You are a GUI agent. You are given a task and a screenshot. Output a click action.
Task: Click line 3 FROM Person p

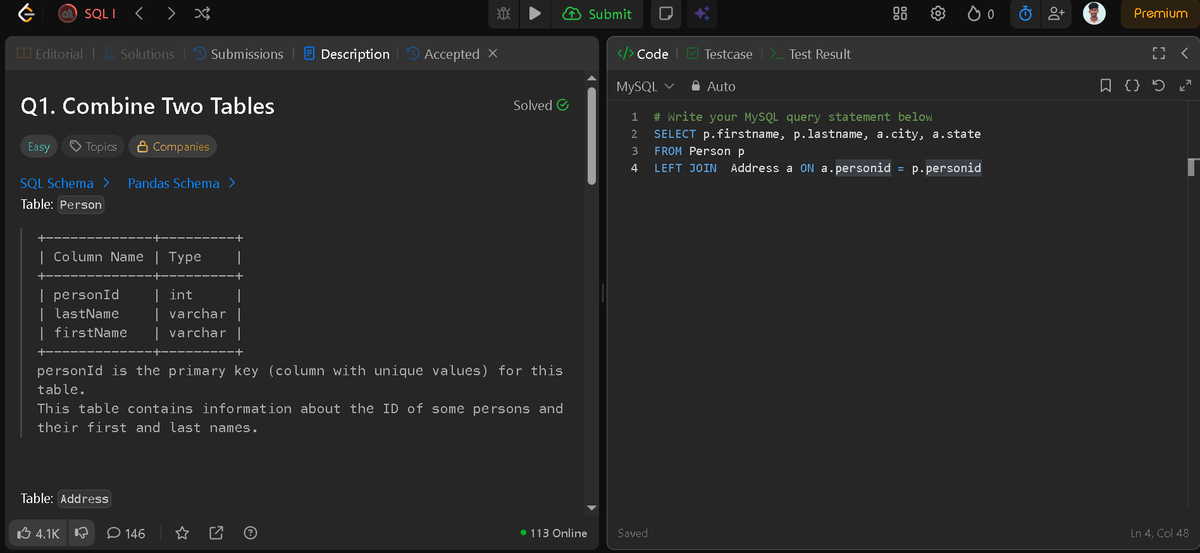click(699, 151)
